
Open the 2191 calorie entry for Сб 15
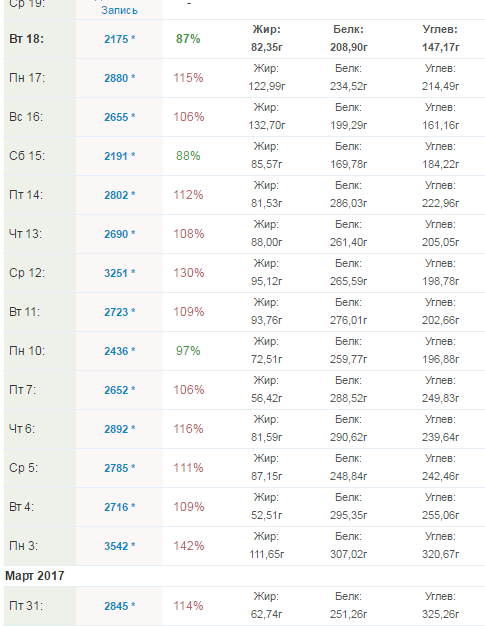(116, 156)
